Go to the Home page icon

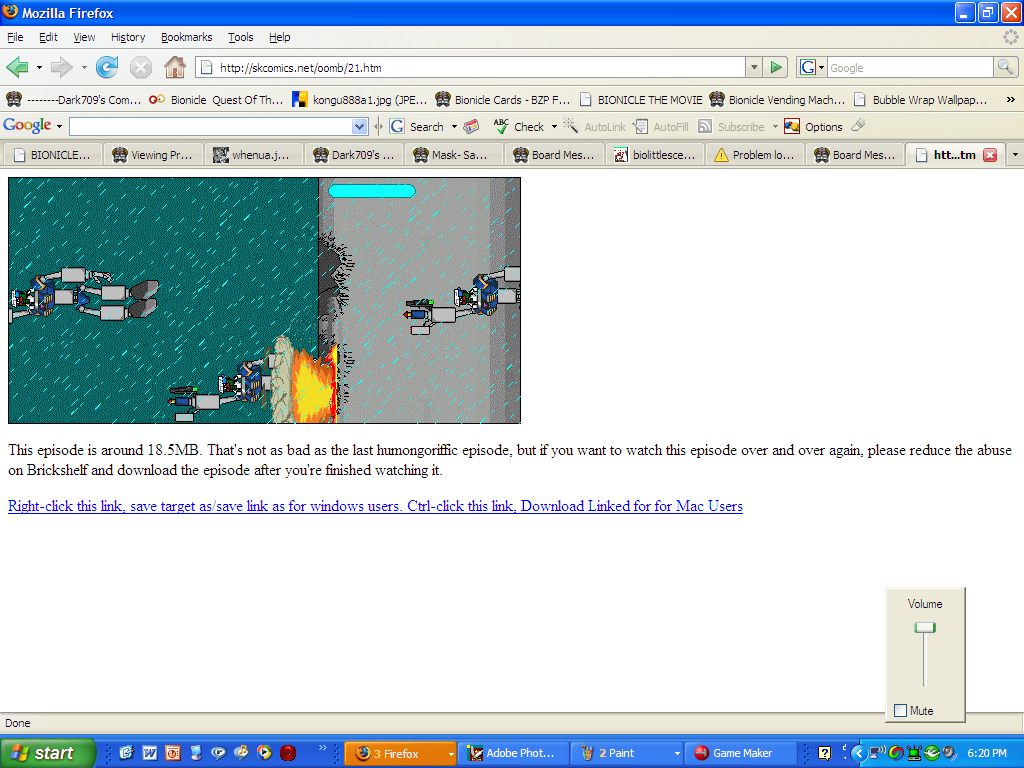click(x=174, y=67)
